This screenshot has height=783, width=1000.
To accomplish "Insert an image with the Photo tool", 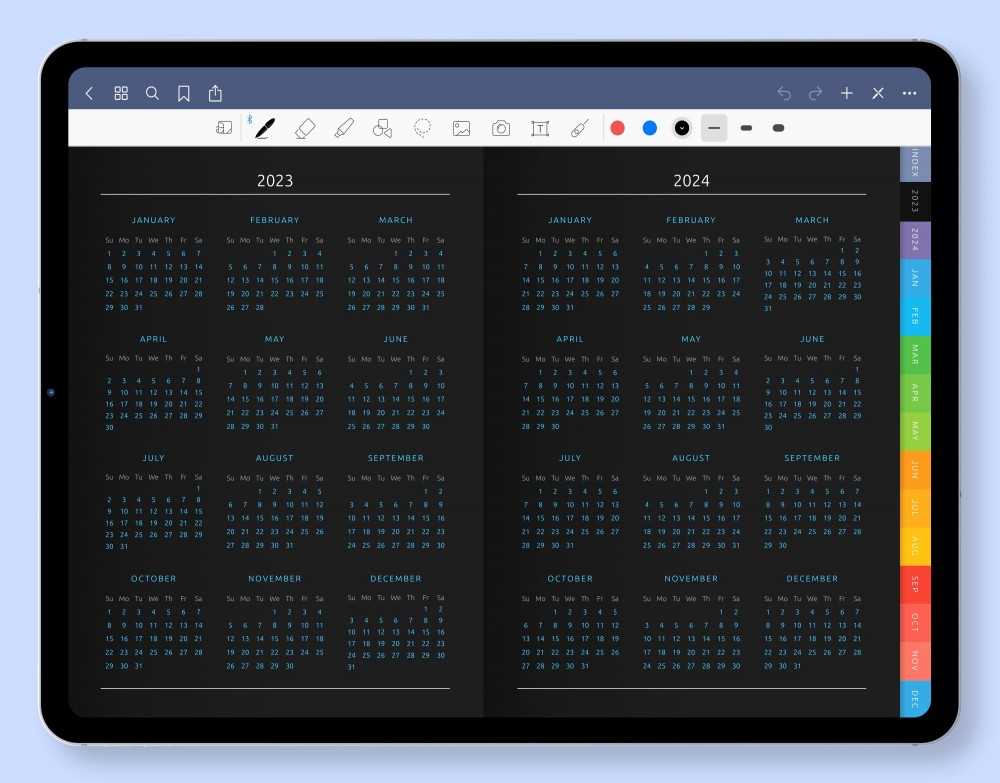I will (x=461, y=128).
